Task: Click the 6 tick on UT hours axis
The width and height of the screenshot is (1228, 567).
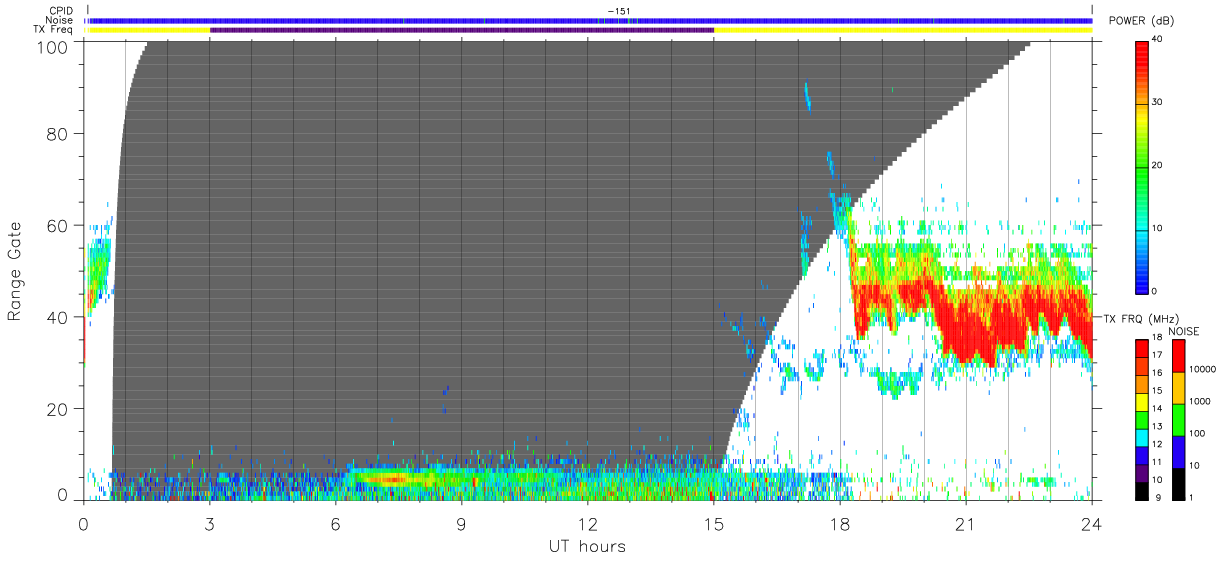Action: [335, 523]
